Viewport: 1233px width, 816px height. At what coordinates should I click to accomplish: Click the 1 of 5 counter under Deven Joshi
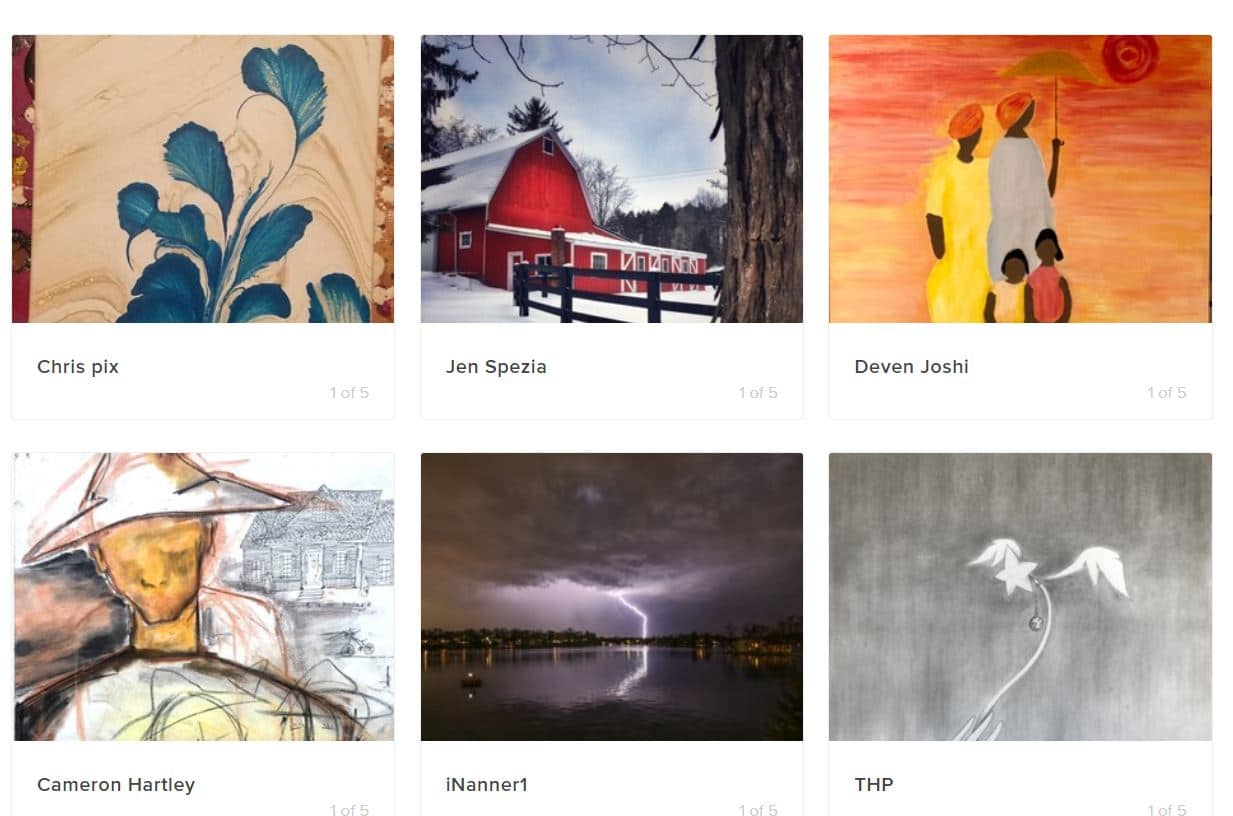pos(1167,393)
